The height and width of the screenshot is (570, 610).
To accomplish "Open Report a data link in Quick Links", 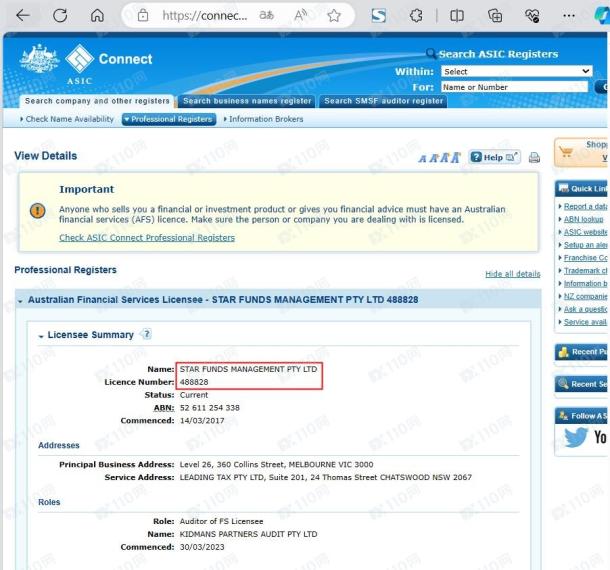I will (x=585, y=207).
